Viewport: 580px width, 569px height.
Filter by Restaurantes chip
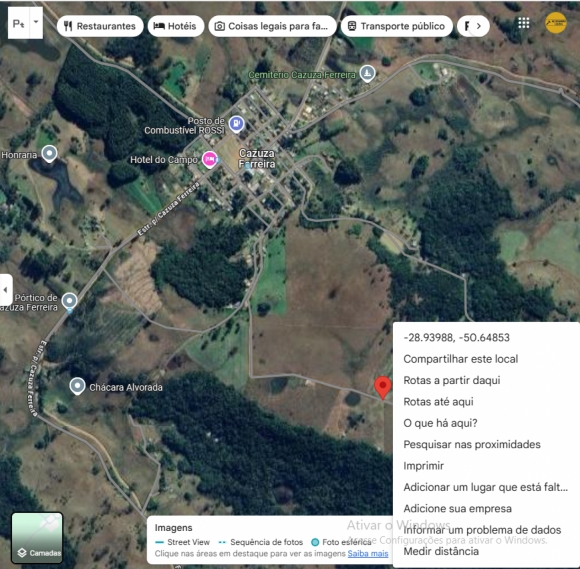click(100, 26)
